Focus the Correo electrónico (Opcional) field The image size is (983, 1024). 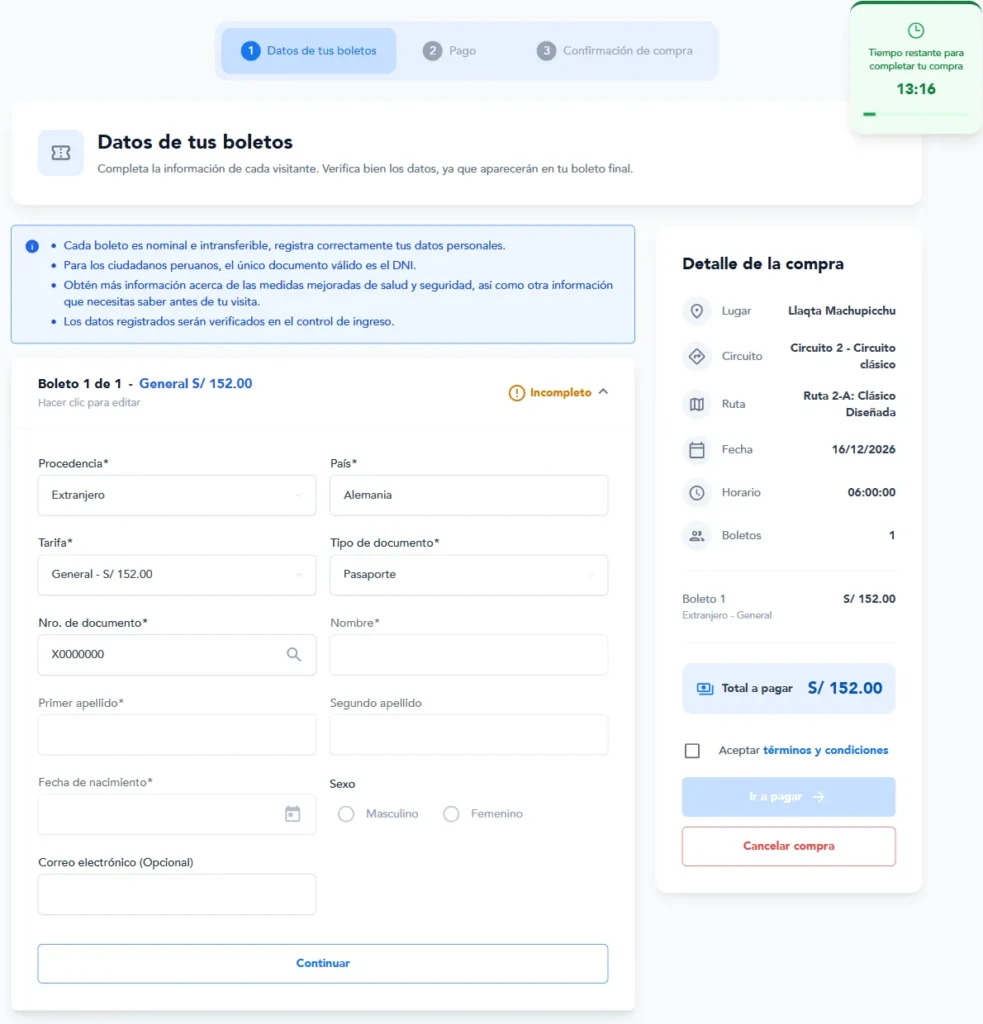177,894
